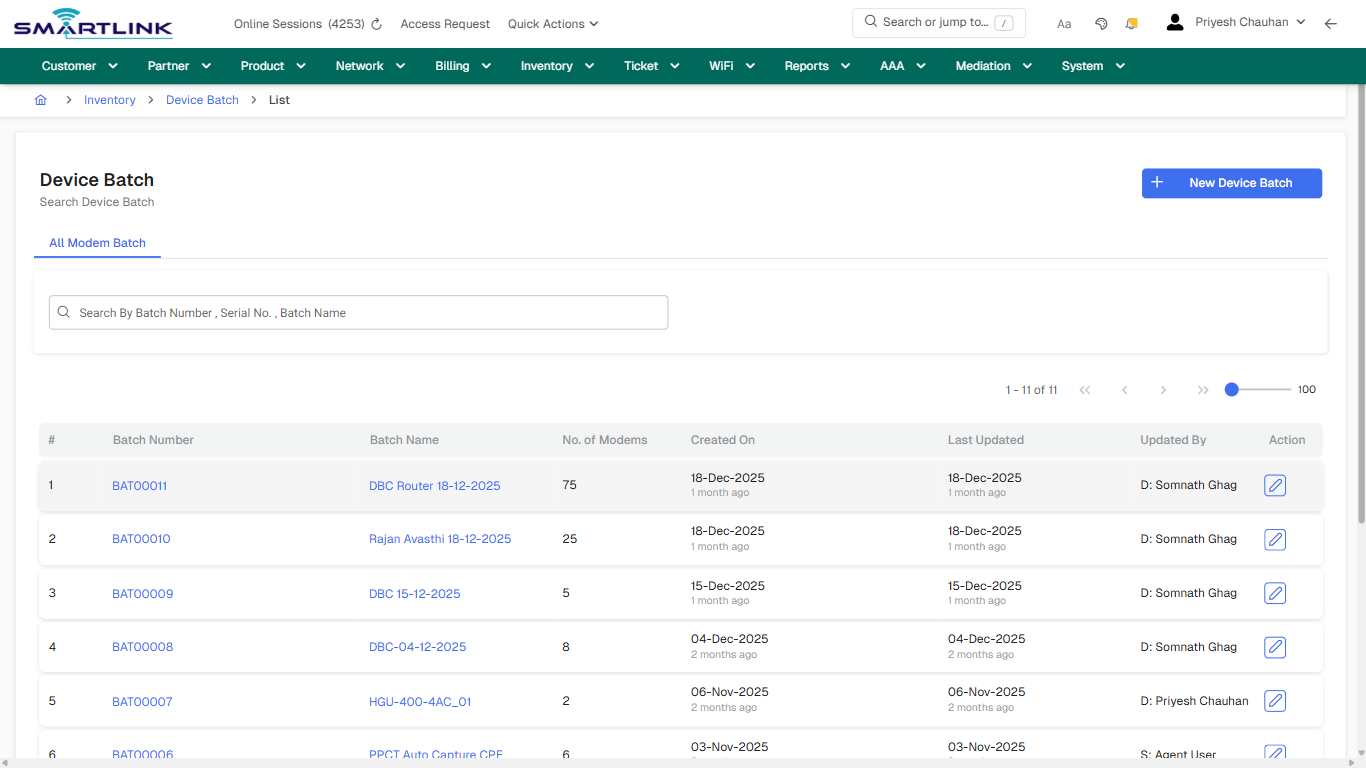Click the home breadcrumb icon
Viewport: 1366px width, 768px height.
40,99
